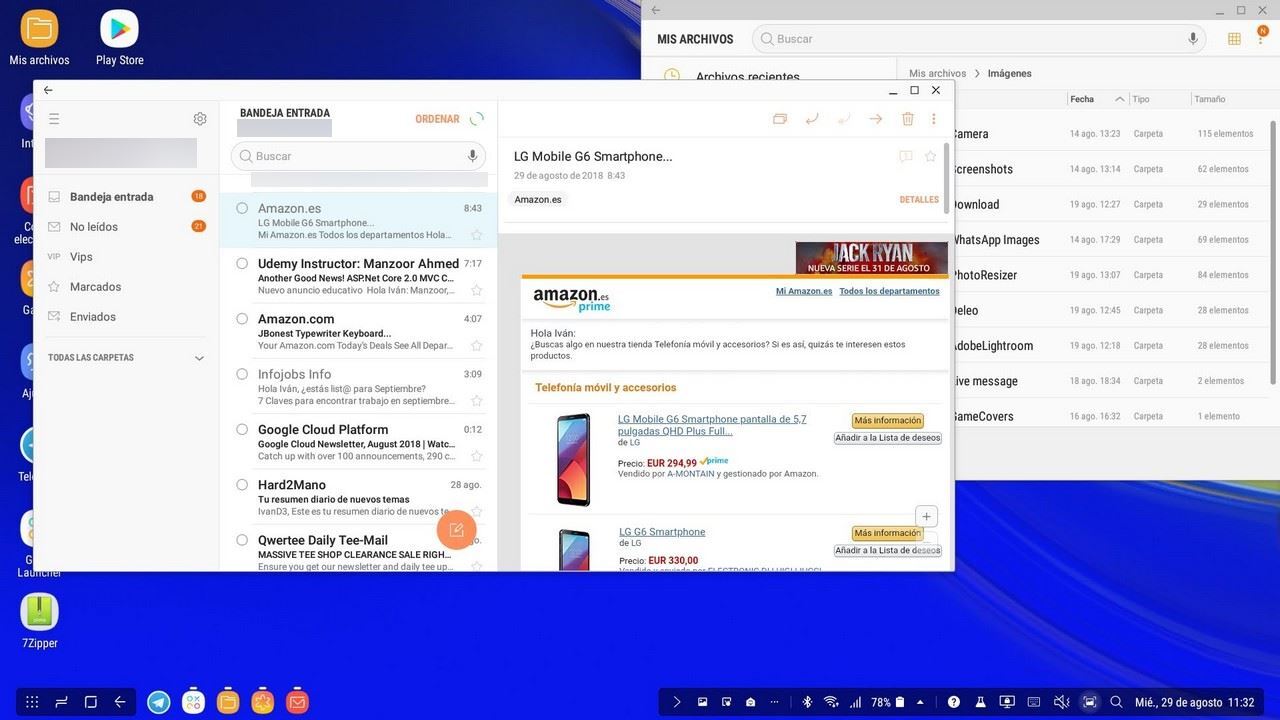1280x720 pixels.
Task: Star the Udemy Instructor email in the list
Action: (477, 290)
